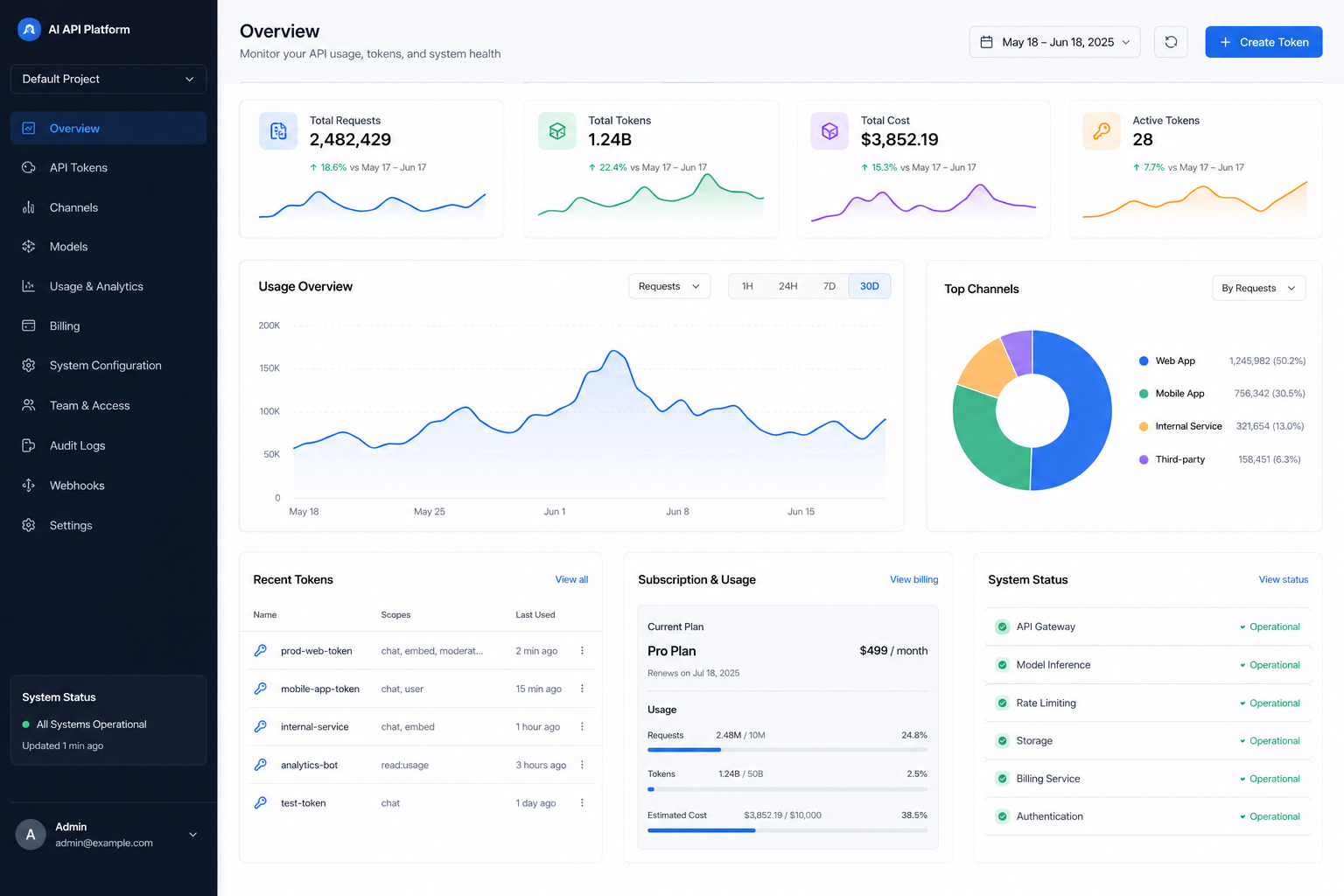Click the Team & Access people icon
Screen dimensions: 1344x896
click(29, 405)
